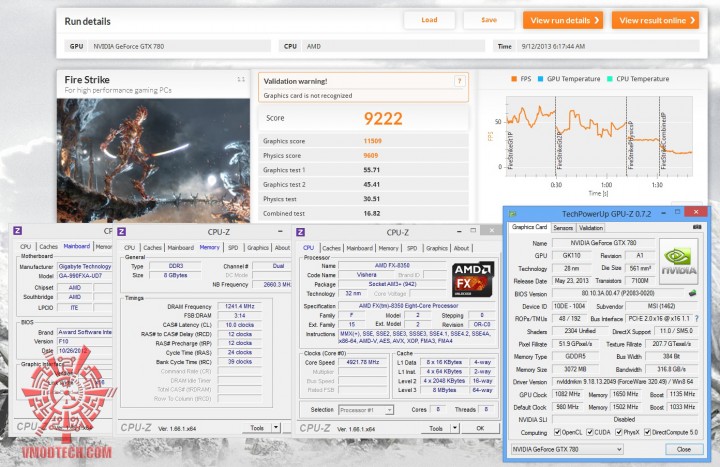Screen dimensions: 720x467
Task: Click the FPS legend orange swatch
Action: [514, 79]
